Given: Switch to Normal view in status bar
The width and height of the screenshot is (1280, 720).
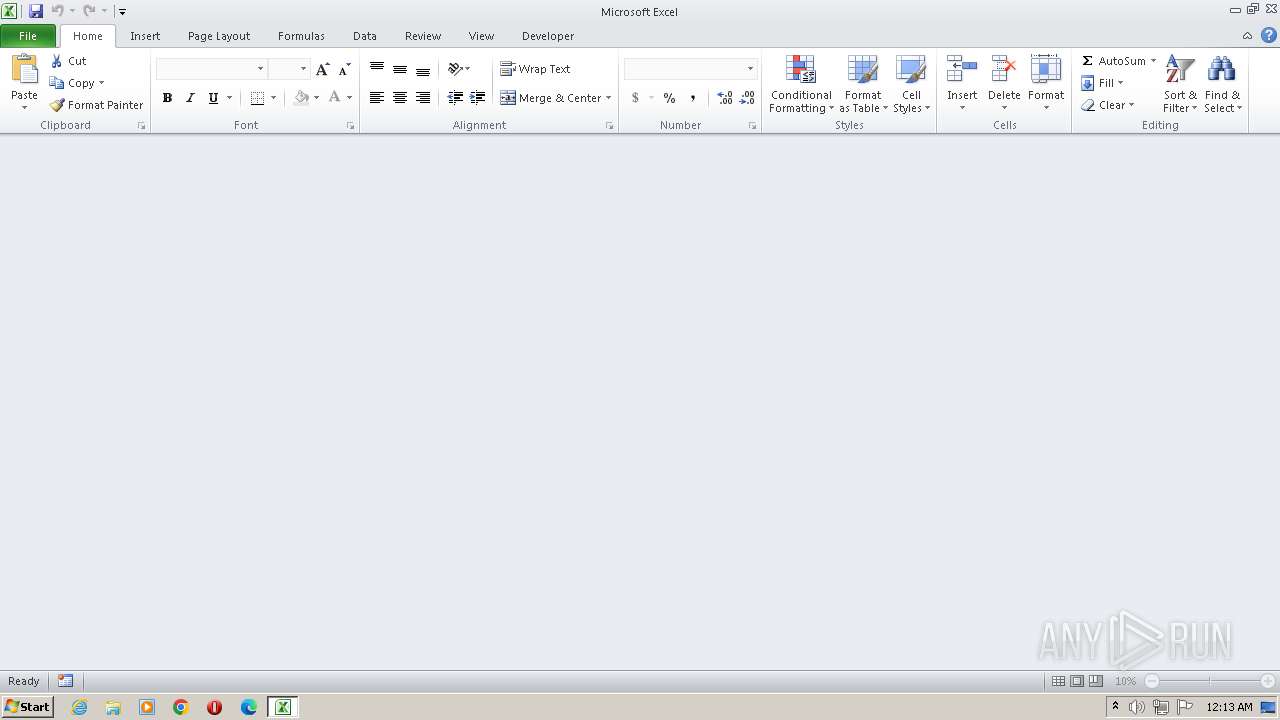Looking at the screenshot, I should [1058, 681].
